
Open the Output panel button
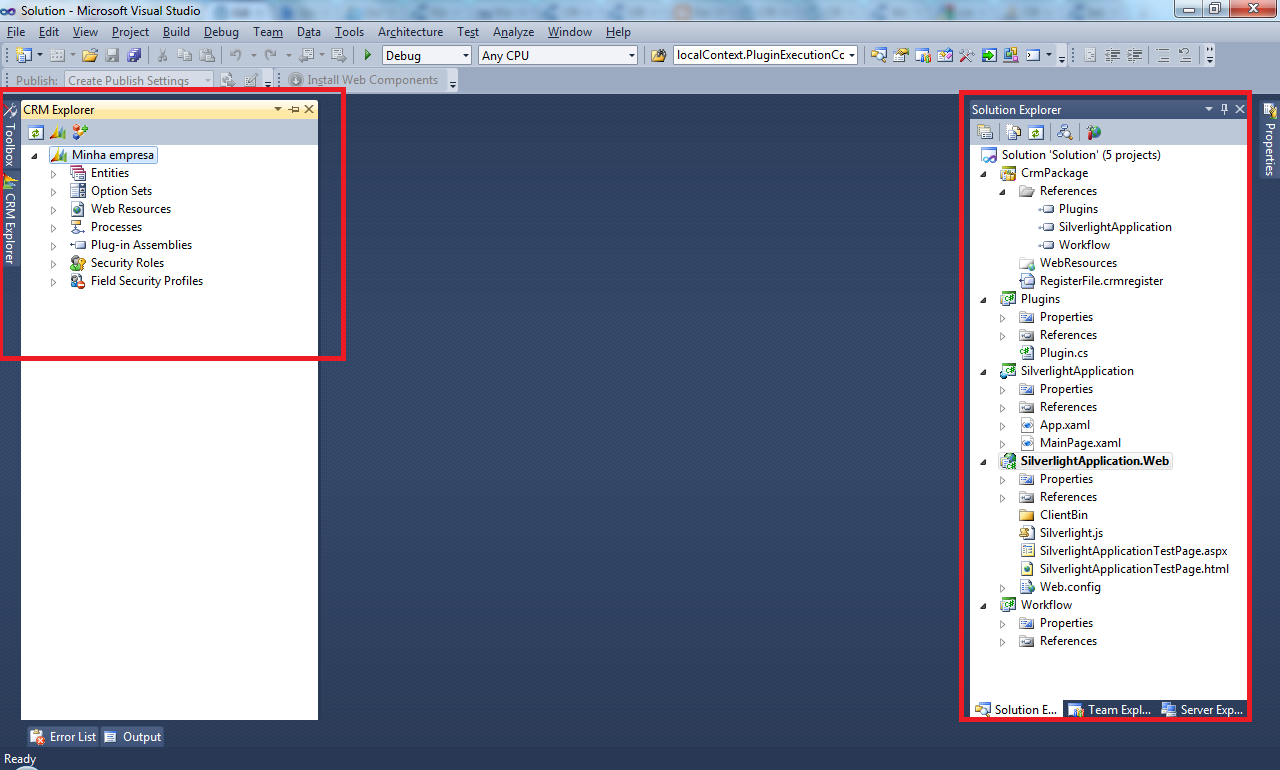click(x=132, y=737)
